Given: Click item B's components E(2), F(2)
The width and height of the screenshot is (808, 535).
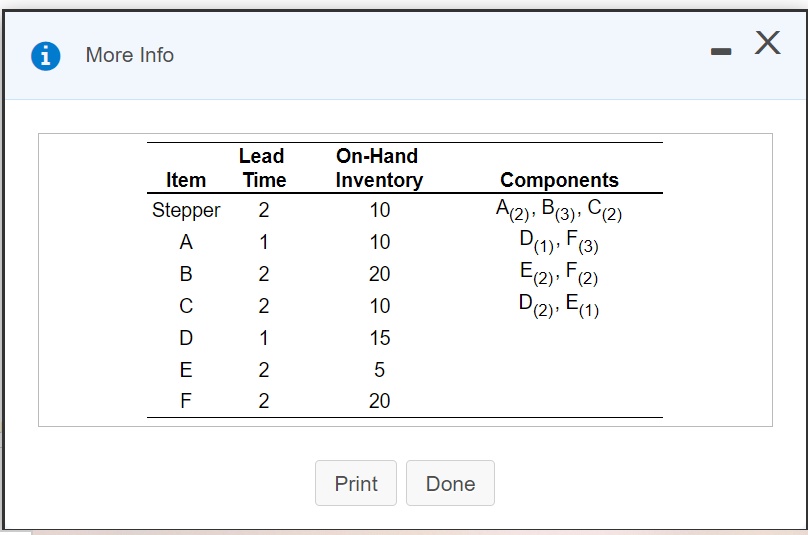Looking at the screenshot, I should pos(559,274).
